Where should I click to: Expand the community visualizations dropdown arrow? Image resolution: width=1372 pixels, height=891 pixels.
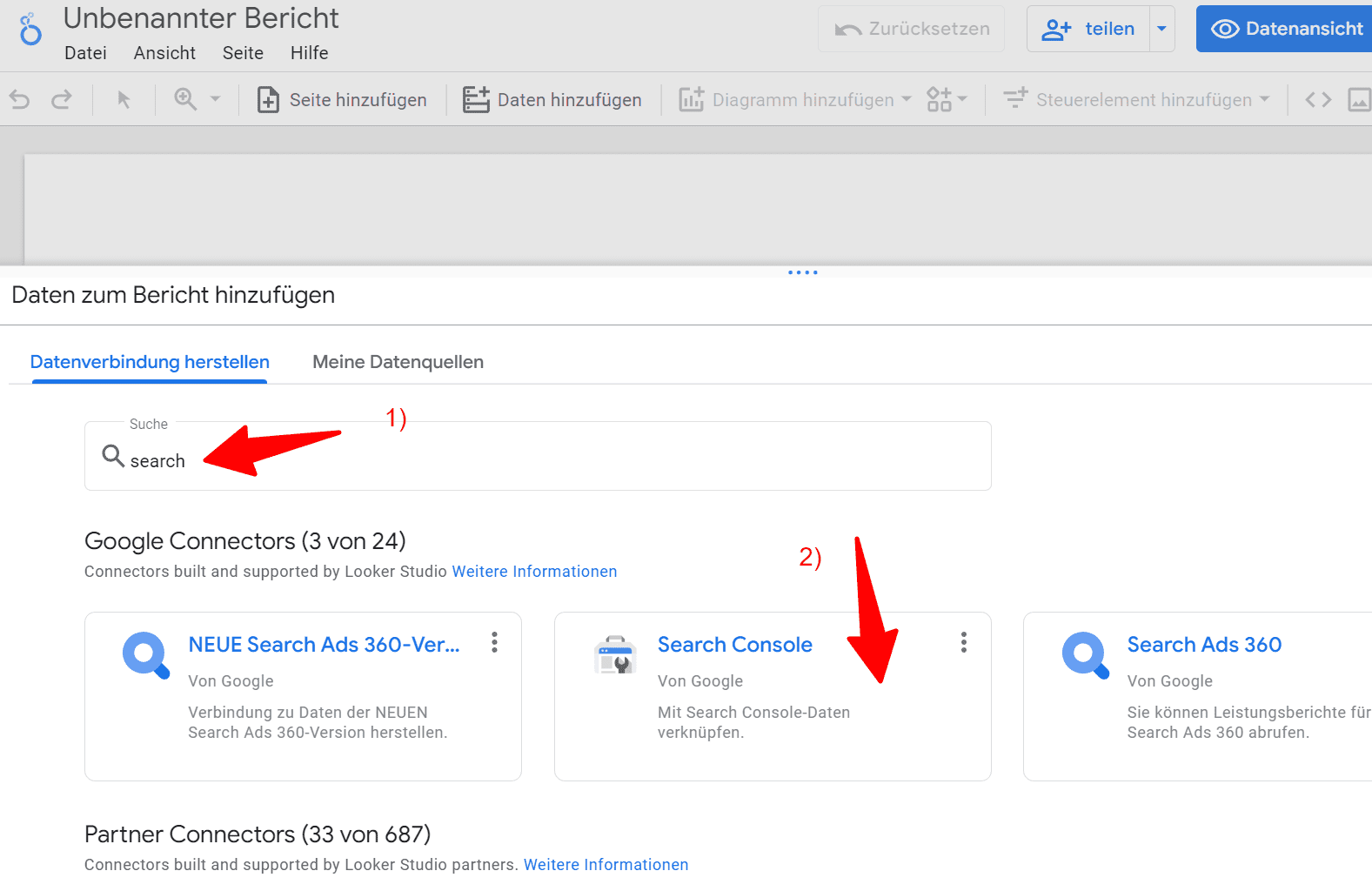coord(962,99)
